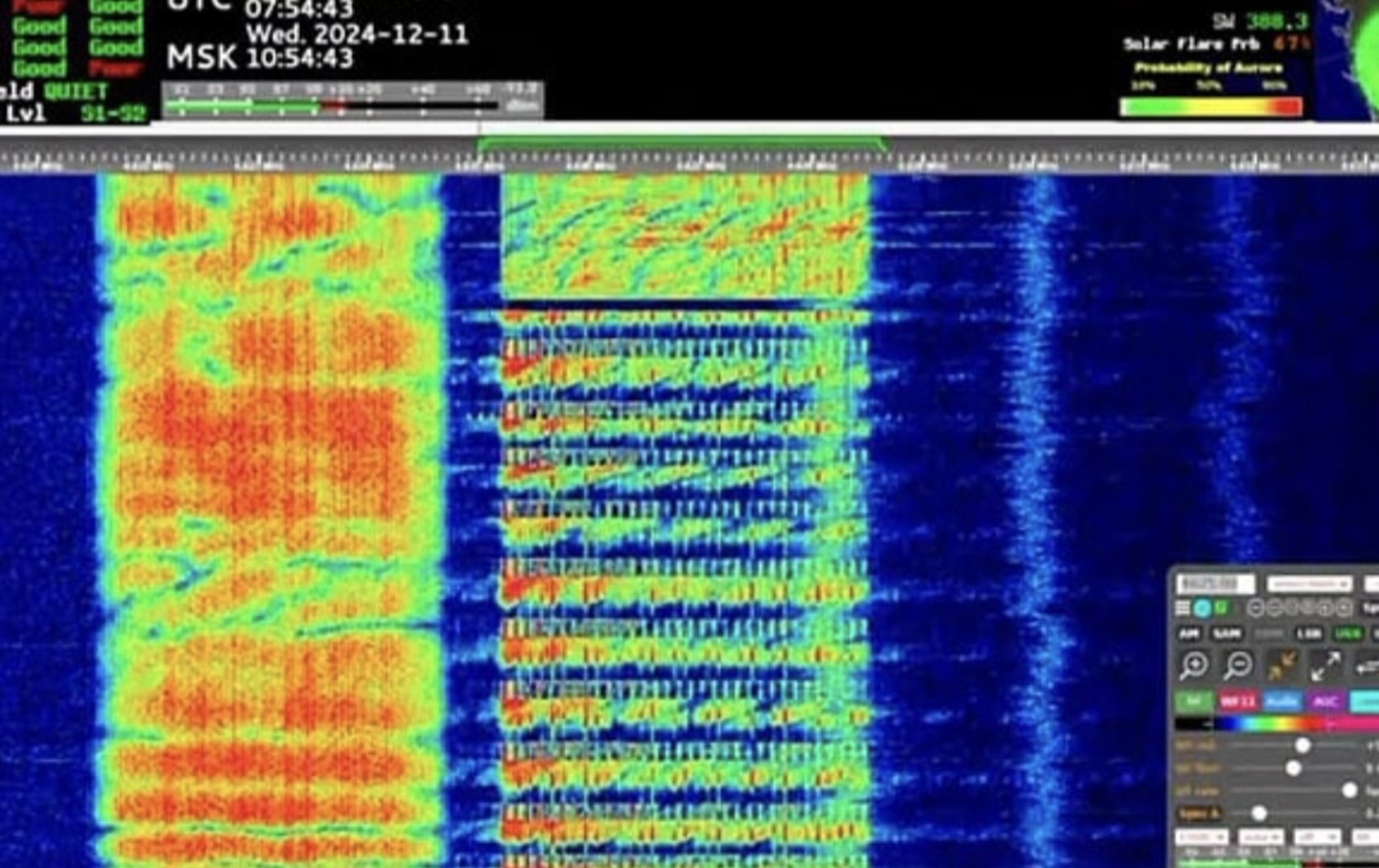The width and height of the screenshot is (1379, 868).
Task: Select SAM demodulation mode
Action: pos(1226,634)
